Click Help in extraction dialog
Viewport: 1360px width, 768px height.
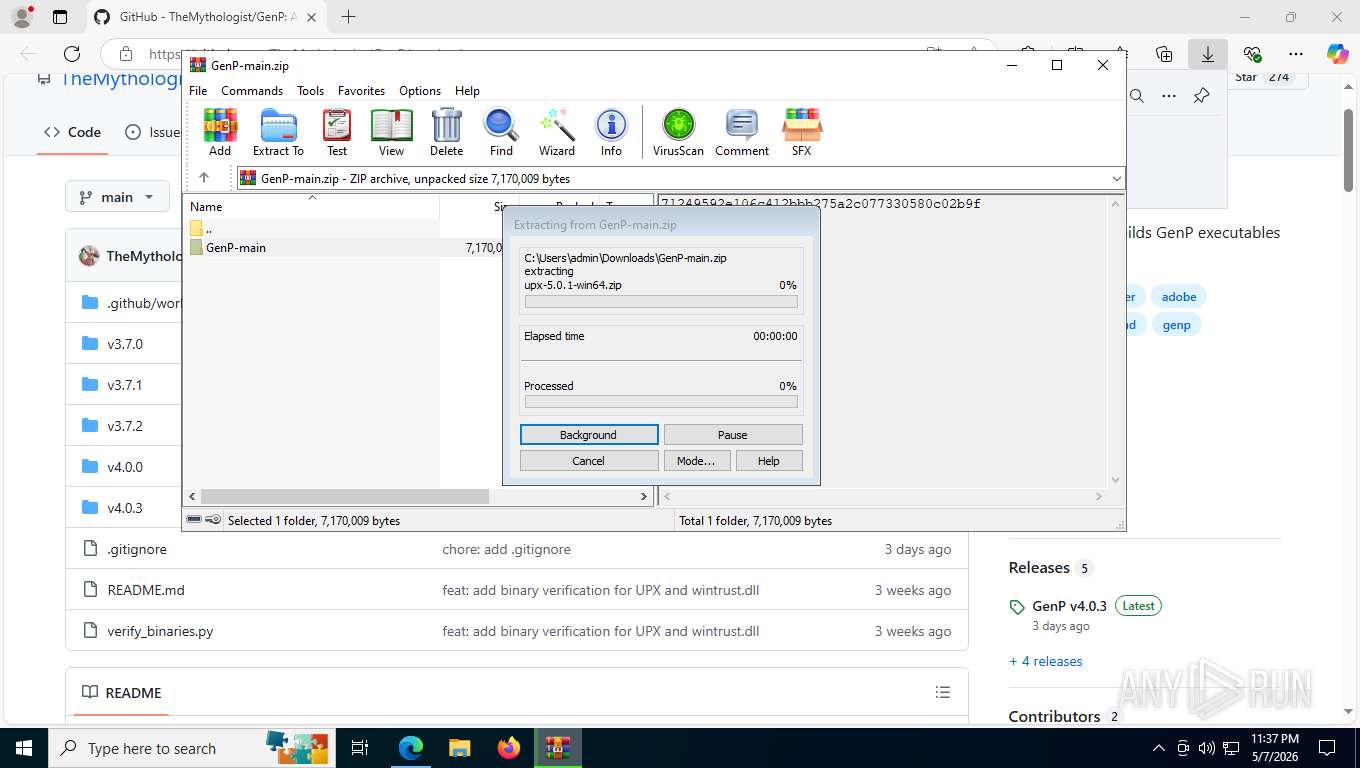click(769, 461)
